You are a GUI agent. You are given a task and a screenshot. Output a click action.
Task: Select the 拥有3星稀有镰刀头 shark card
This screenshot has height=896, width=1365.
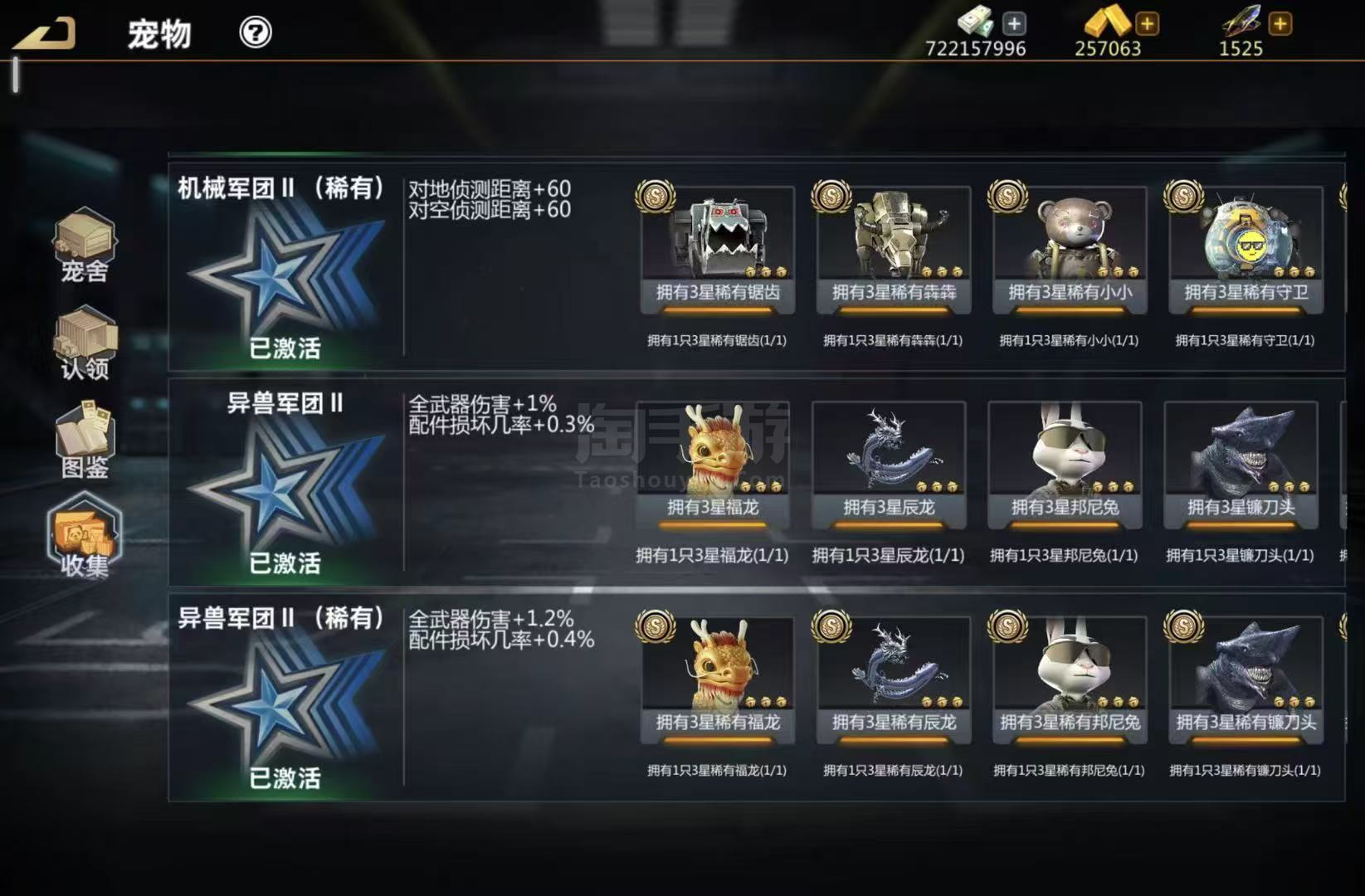(1246, 679)
